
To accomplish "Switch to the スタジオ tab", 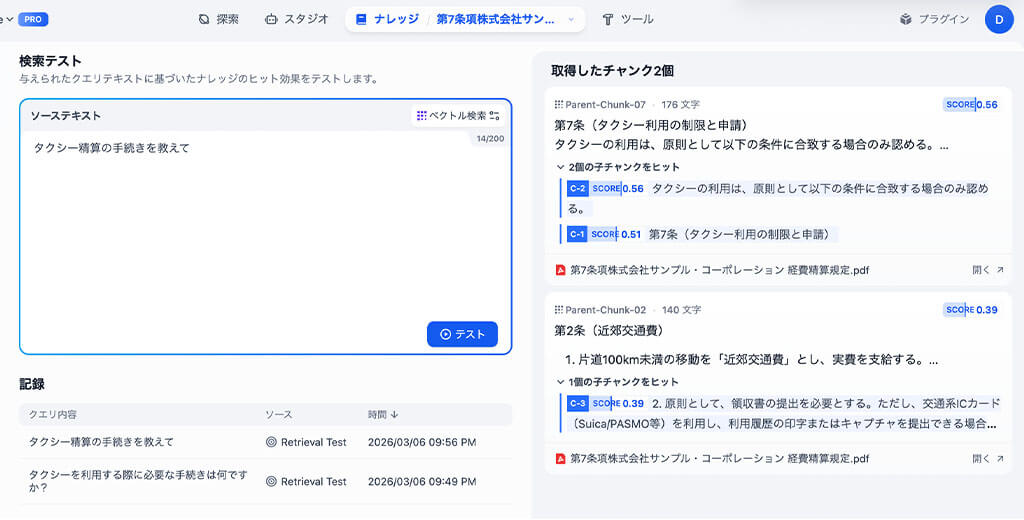I will pyautogui.click(x=296, y=19).
